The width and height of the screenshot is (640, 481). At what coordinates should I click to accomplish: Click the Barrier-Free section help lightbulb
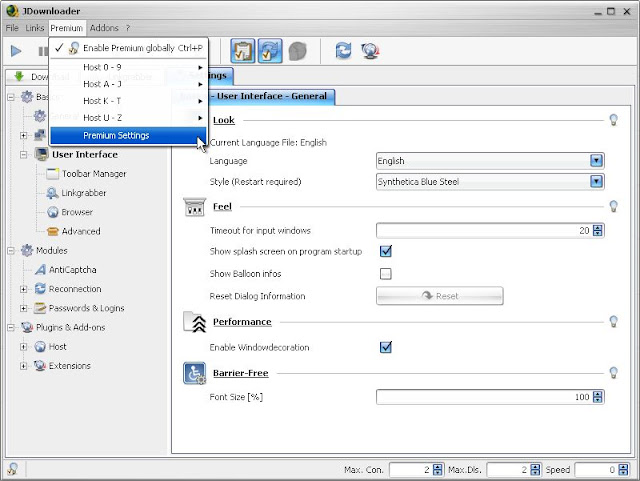(x=613, y=372)
